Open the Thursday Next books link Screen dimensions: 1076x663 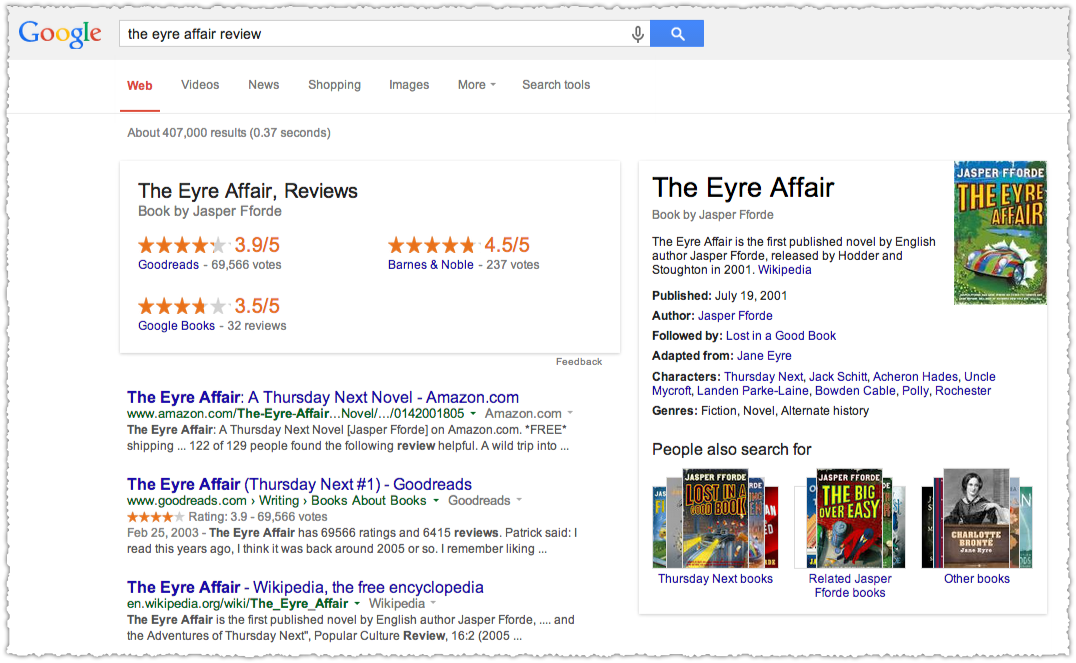coord(715,579)
